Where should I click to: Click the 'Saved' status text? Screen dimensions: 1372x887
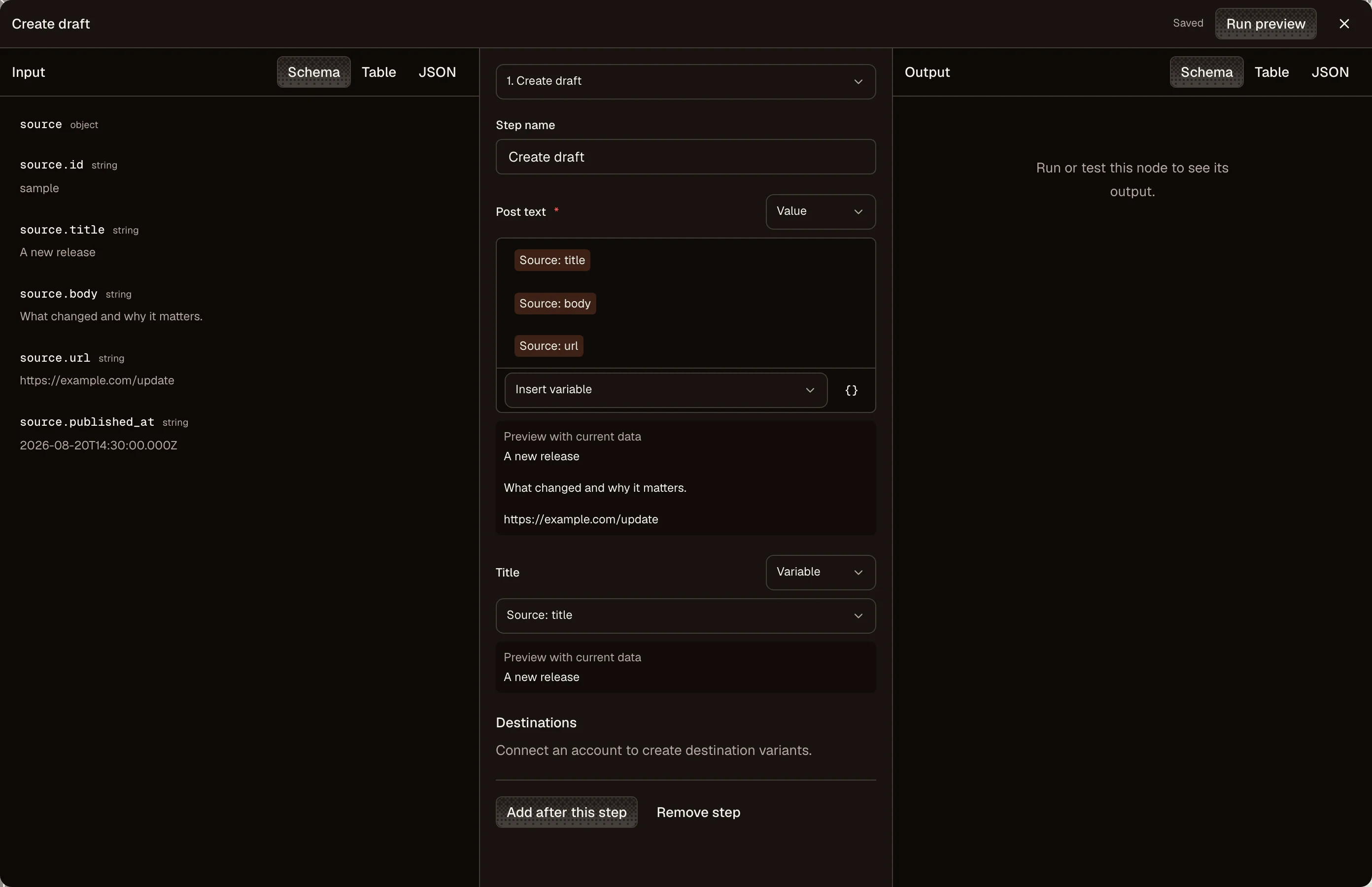click(1188, 23)
